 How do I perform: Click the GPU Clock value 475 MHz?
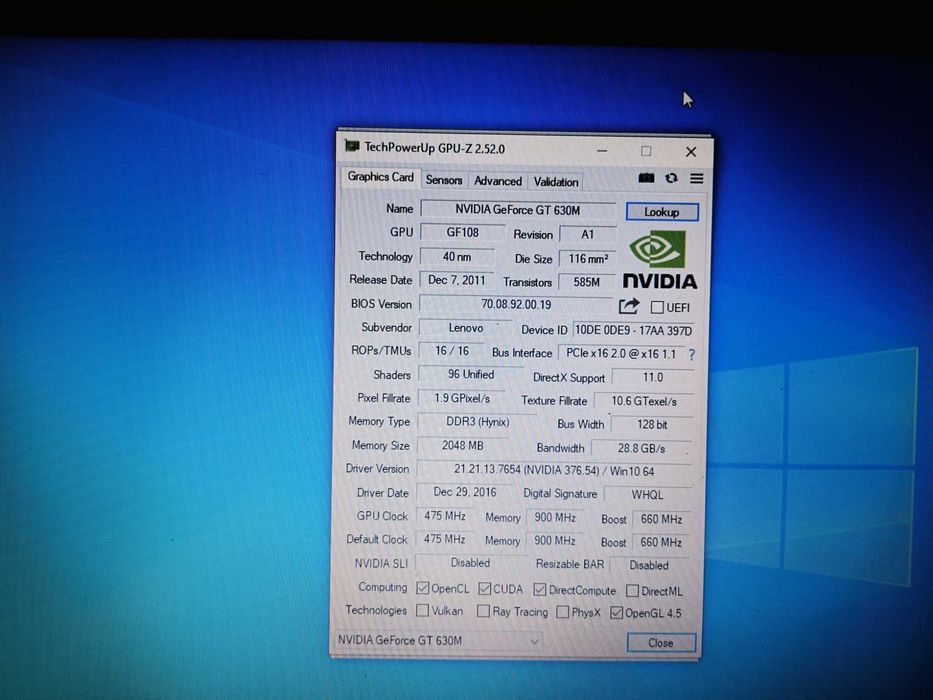[444, 516]
